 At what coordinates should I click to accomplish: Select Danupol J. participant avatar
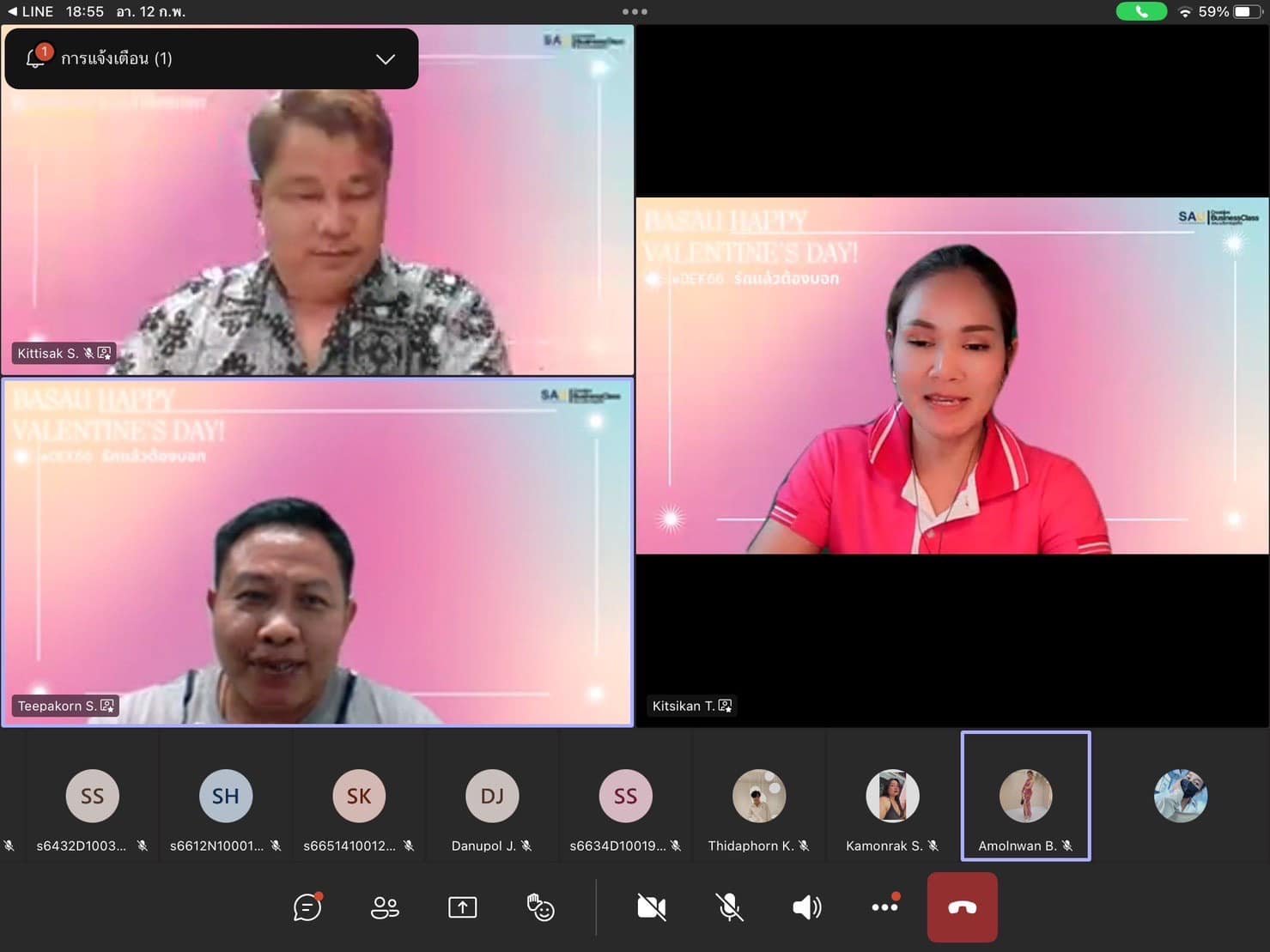click(492, 796)
